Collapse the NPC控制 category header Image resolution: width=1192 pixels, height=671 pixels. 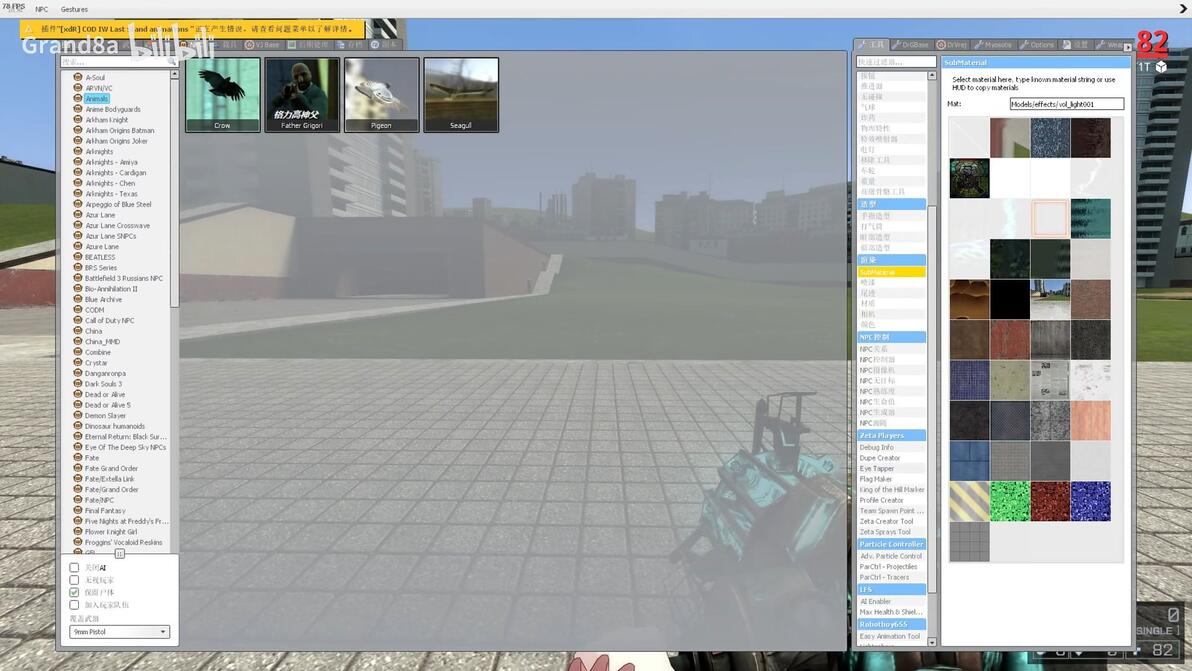(891, 337)
